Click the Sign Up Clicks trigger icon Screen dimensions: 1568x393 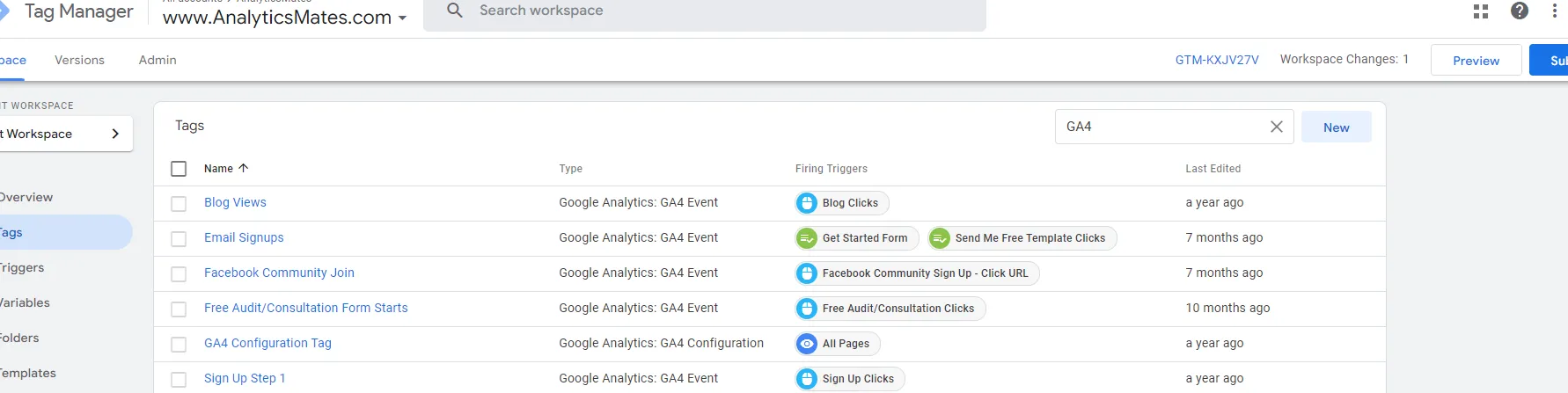click(x=807, y=379)
